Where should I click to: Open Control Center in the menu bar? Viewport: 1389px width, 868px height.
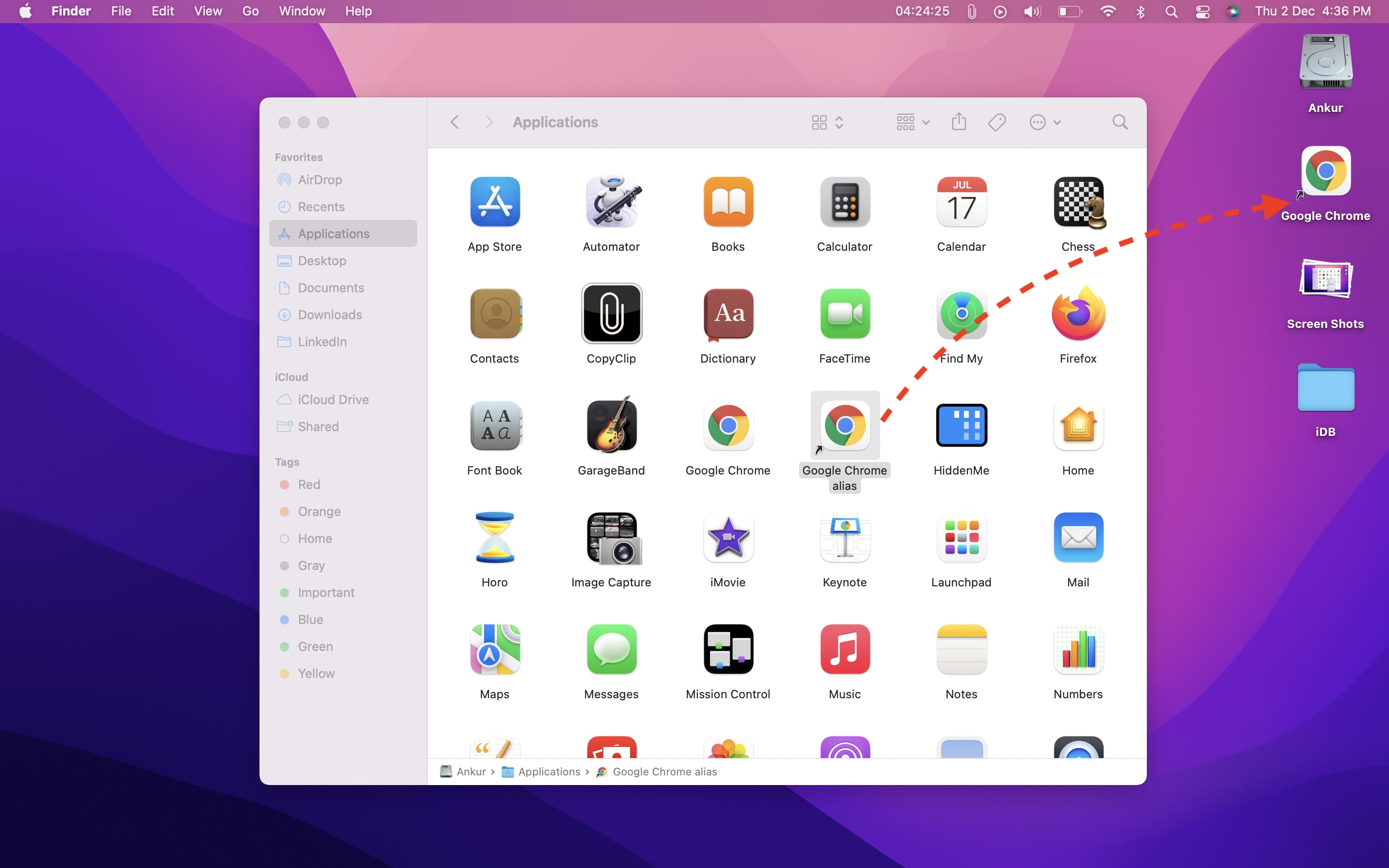[x=1202, y=12]
